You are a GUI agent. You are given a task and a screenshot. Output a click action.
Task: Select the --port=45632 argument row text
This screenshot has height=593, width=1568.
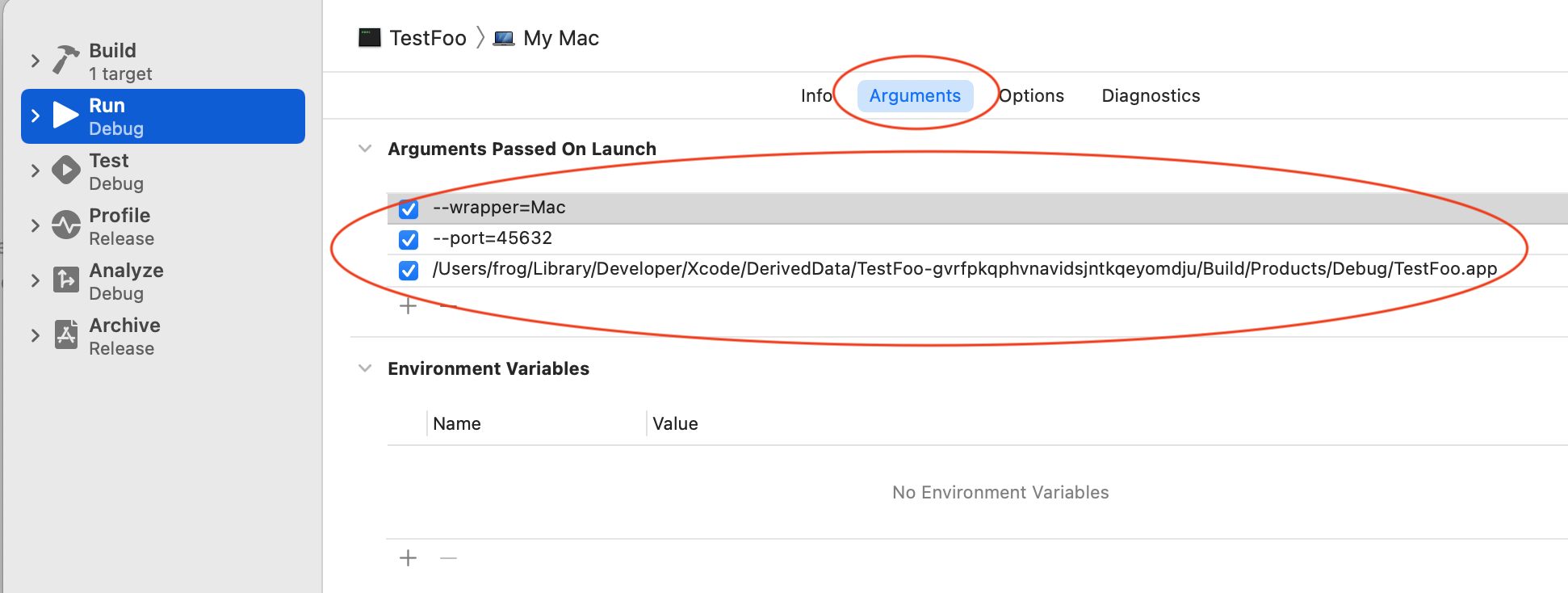click(x=493, y=238)
